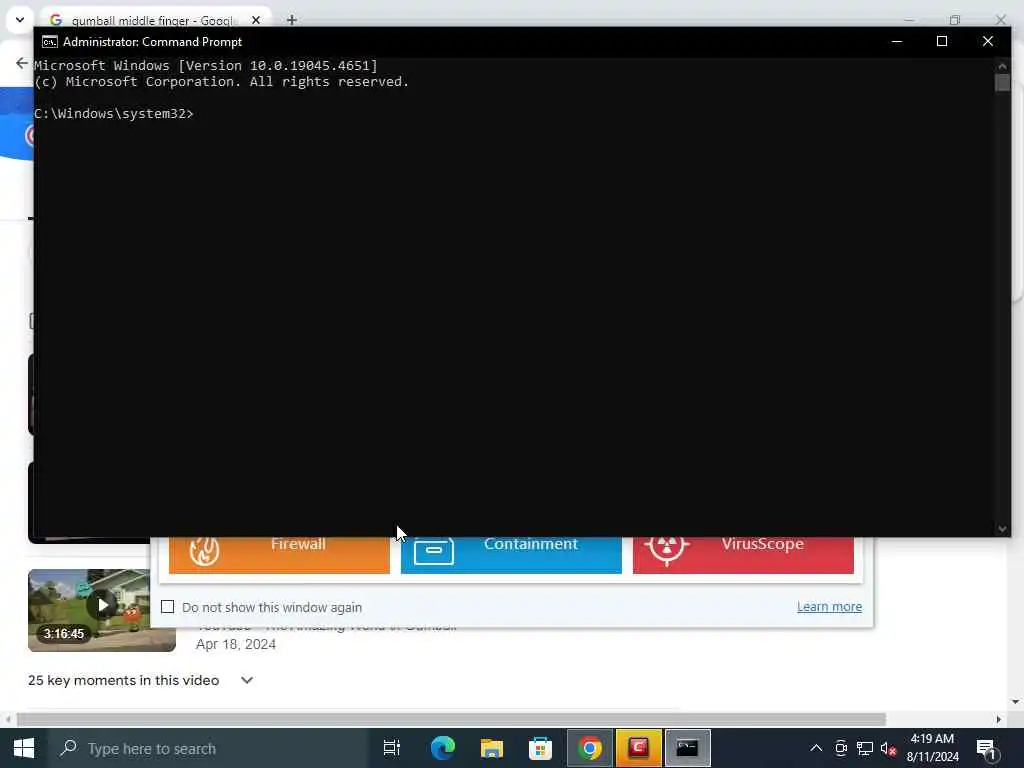Image resolution: width=1024 pixels, height=768 pixels.
Task: Open the Containment tile in Comodo
Action: [511, 554]
